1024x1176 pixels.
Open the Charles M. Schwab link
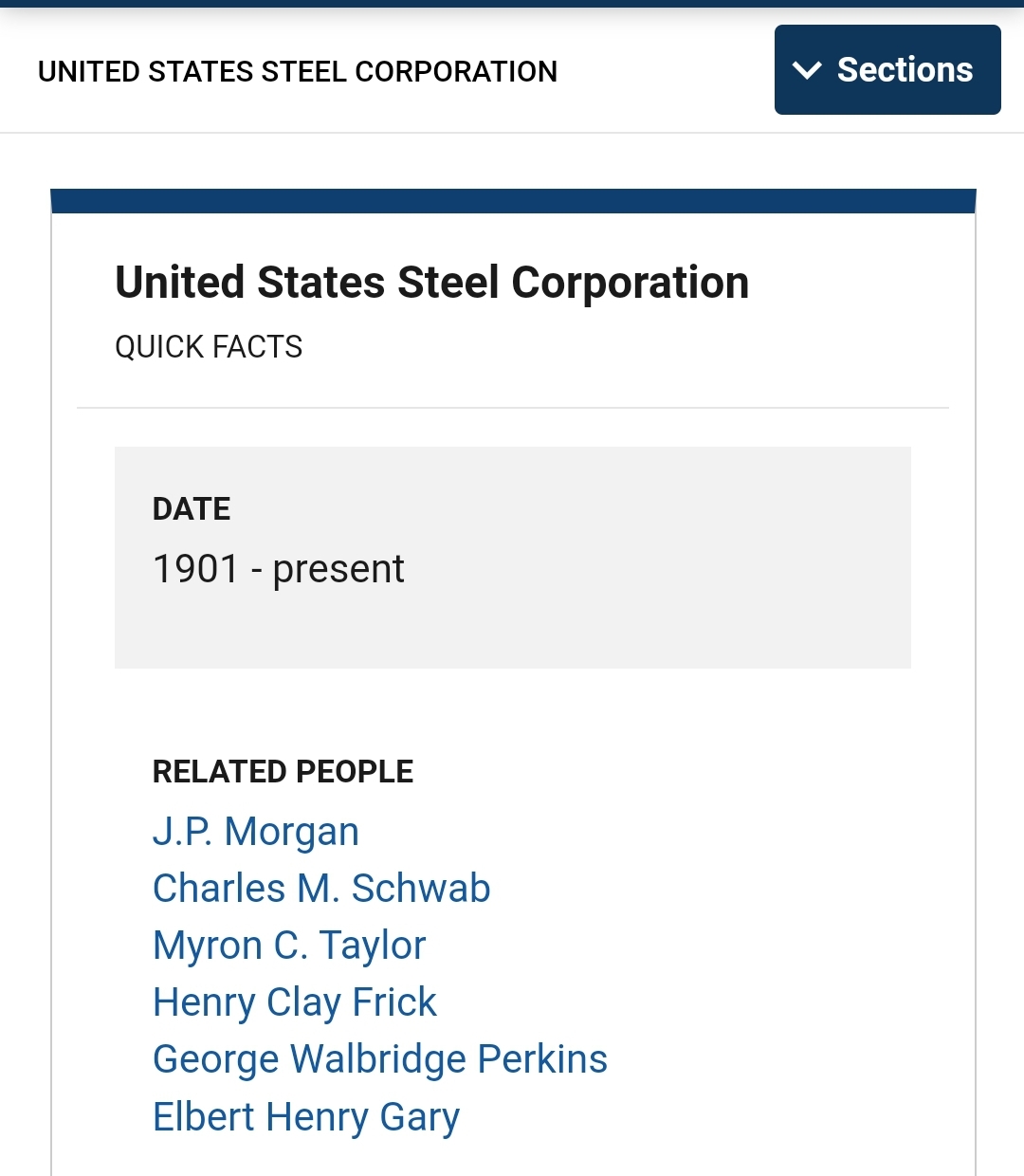321,889
